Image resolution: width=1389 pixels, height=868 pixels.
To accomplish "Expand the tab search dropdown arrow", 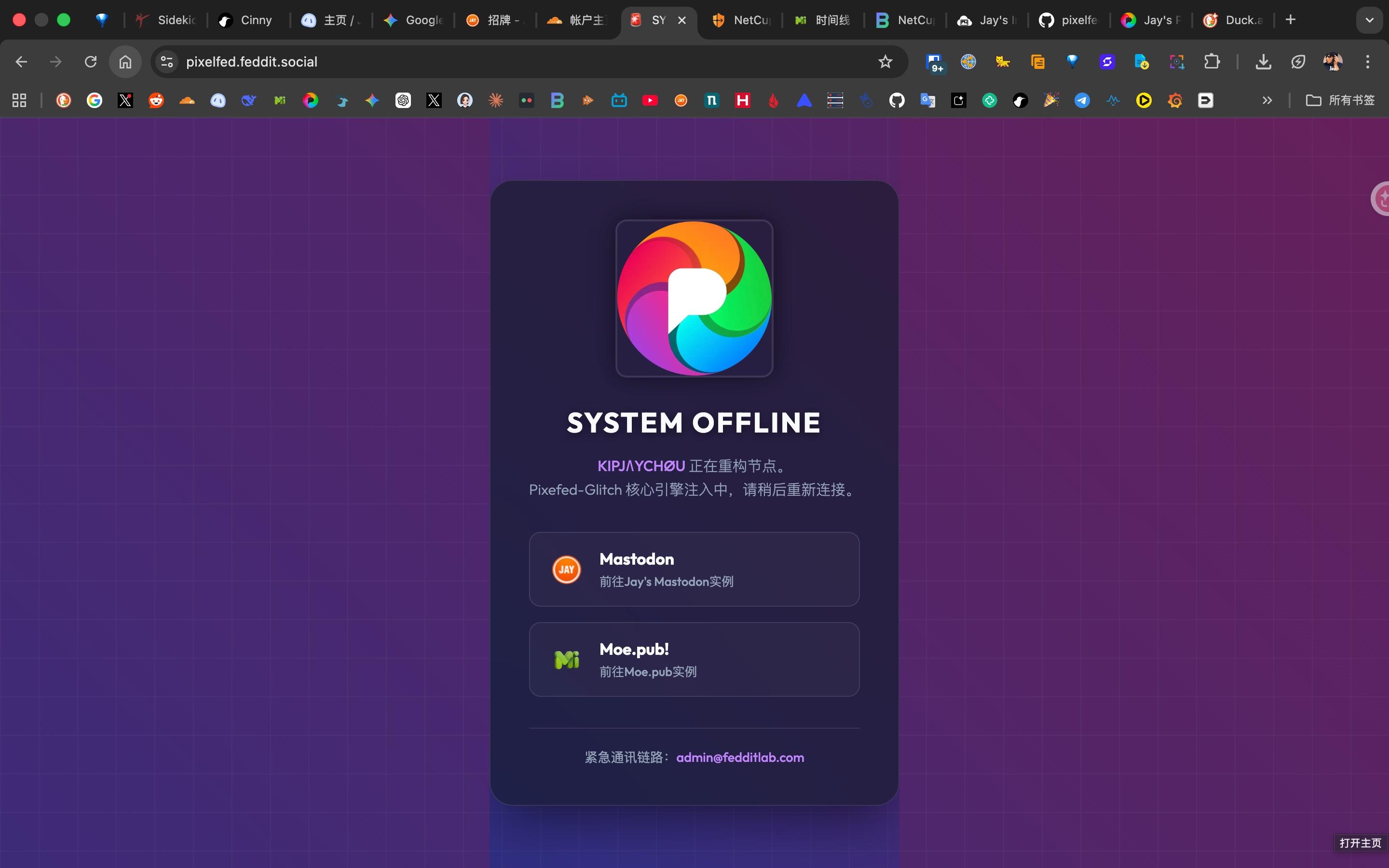I will (1369, 20).
